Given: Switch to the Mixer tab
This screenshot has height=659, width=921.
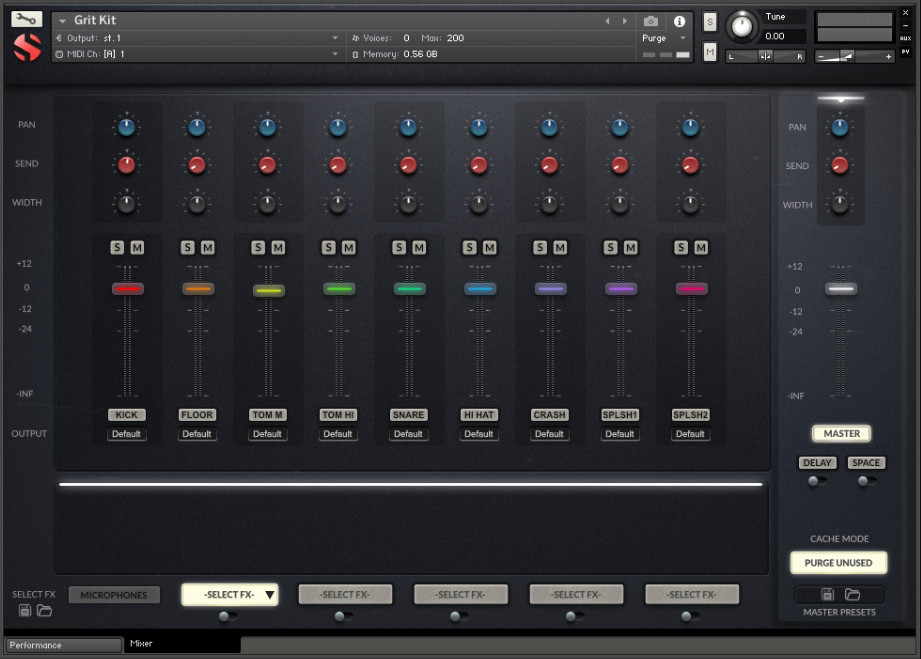Looking at the screenshot, I should tap(183, 644).
